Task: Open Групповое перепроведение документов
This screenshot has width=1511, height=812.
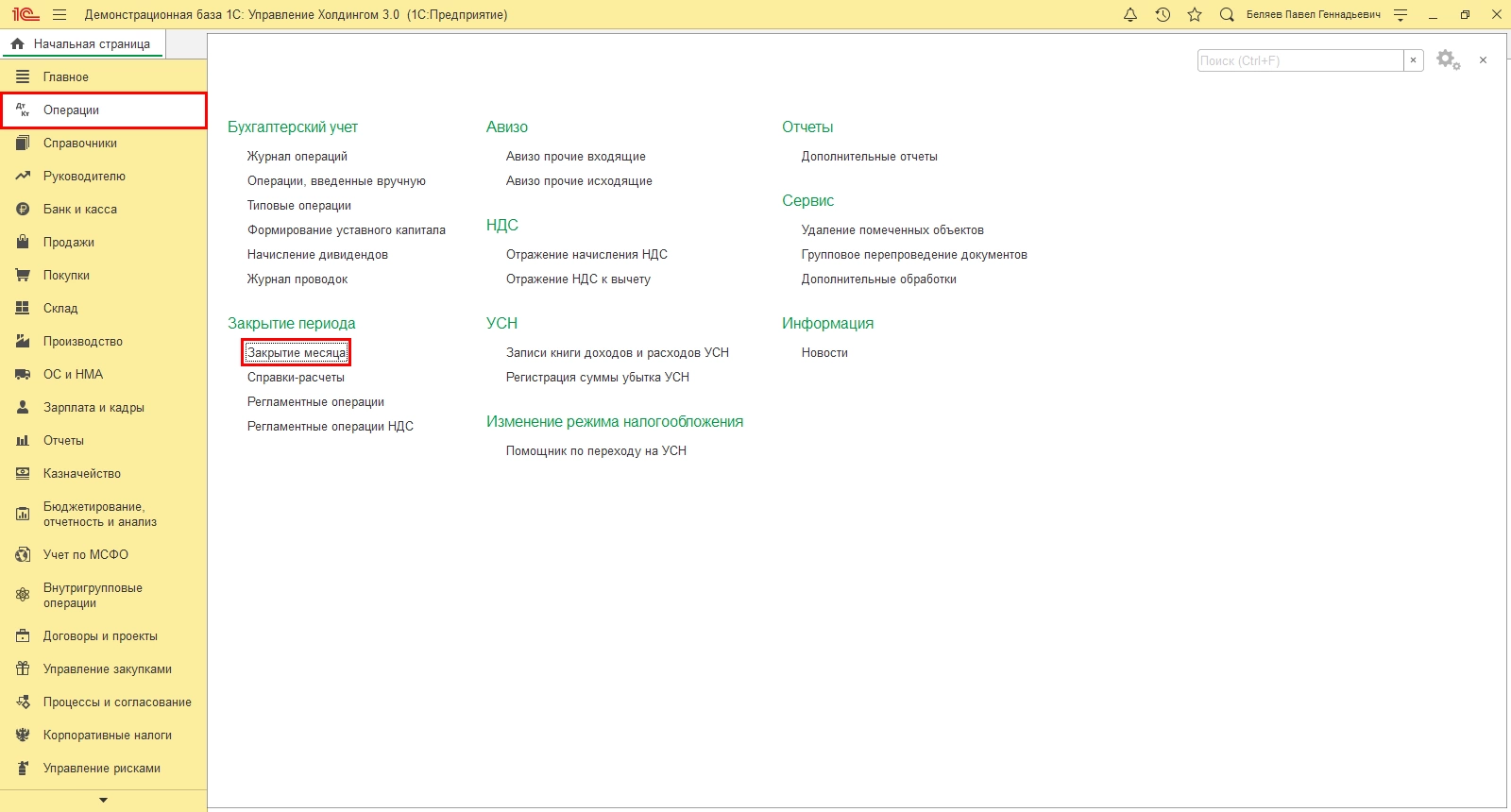Action: pyautogui.click(x=914, y=255)
